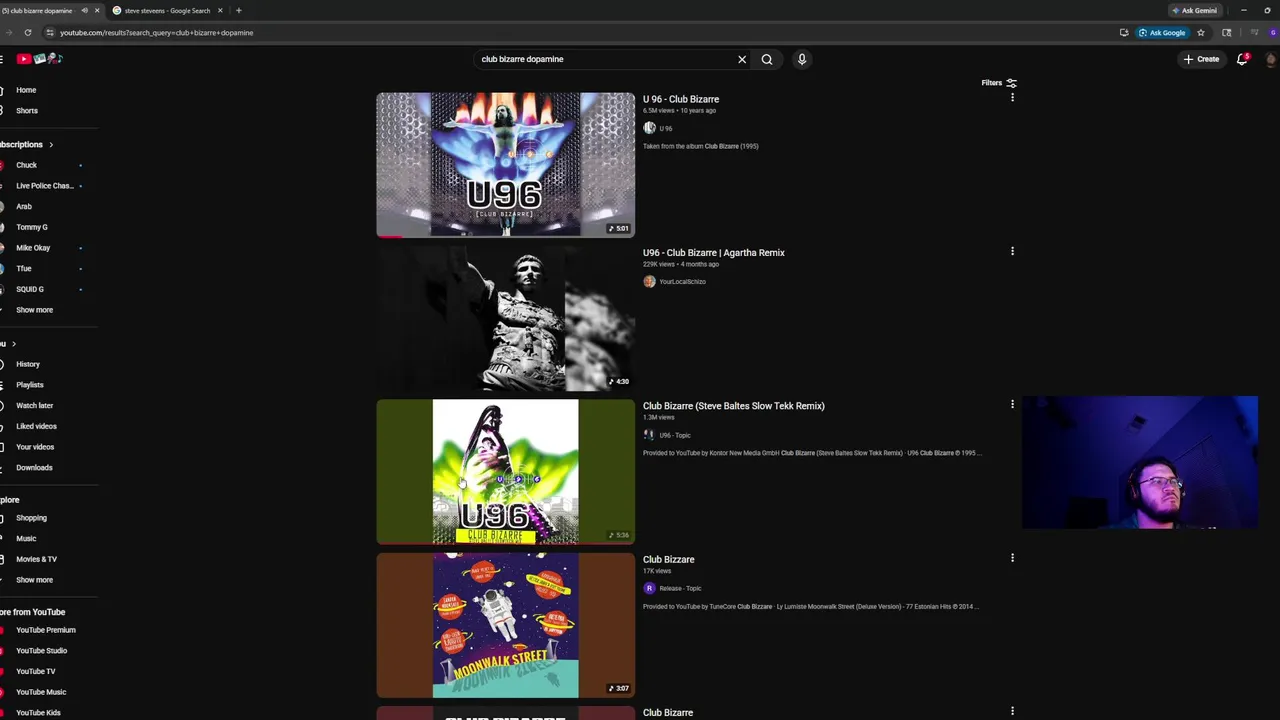1280x720 pixels.
Task: Open a new browser tab
Action: (238, 11)
